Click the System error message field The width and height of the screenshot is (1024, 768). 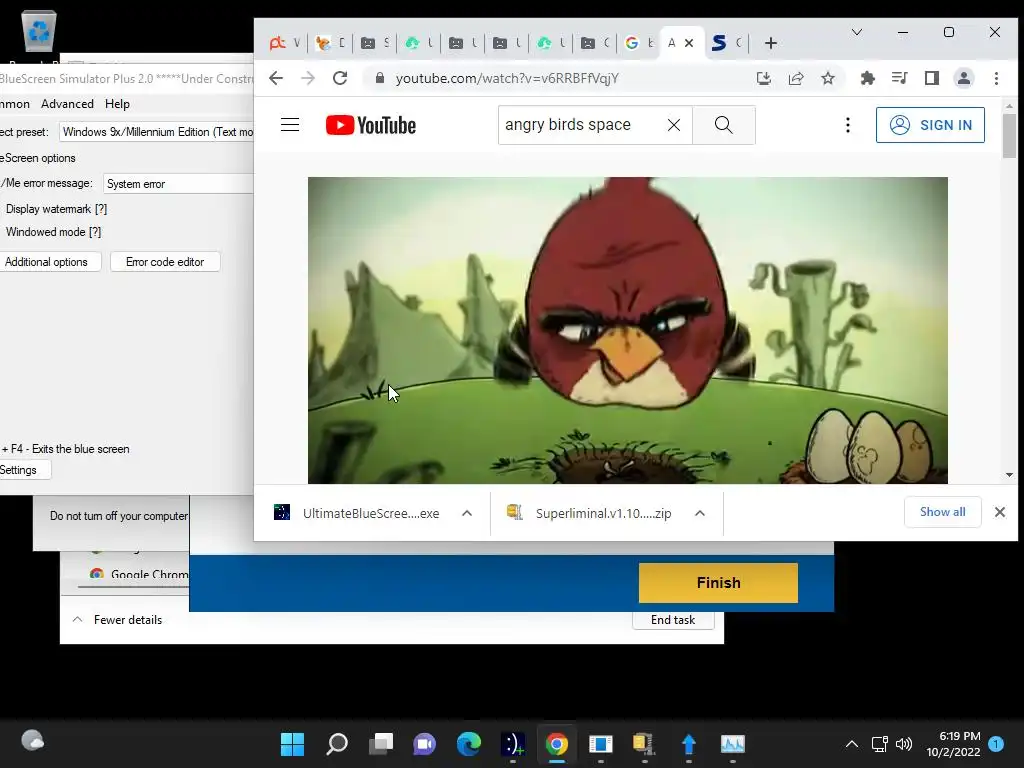[x=178, y=184]
